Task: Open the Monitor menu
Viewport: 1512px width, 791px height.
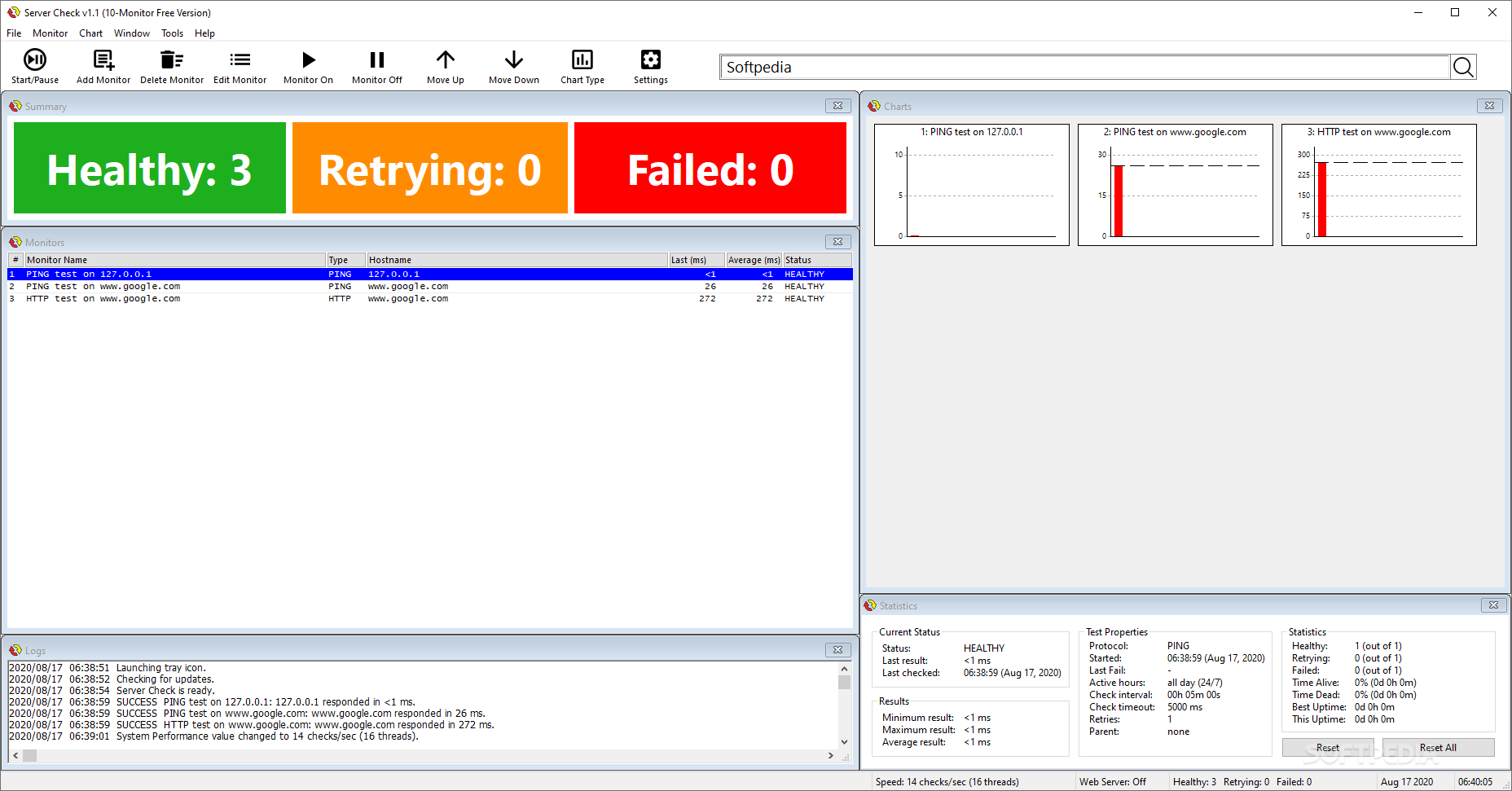Action: pyautogui.click(x=50, y=33)
